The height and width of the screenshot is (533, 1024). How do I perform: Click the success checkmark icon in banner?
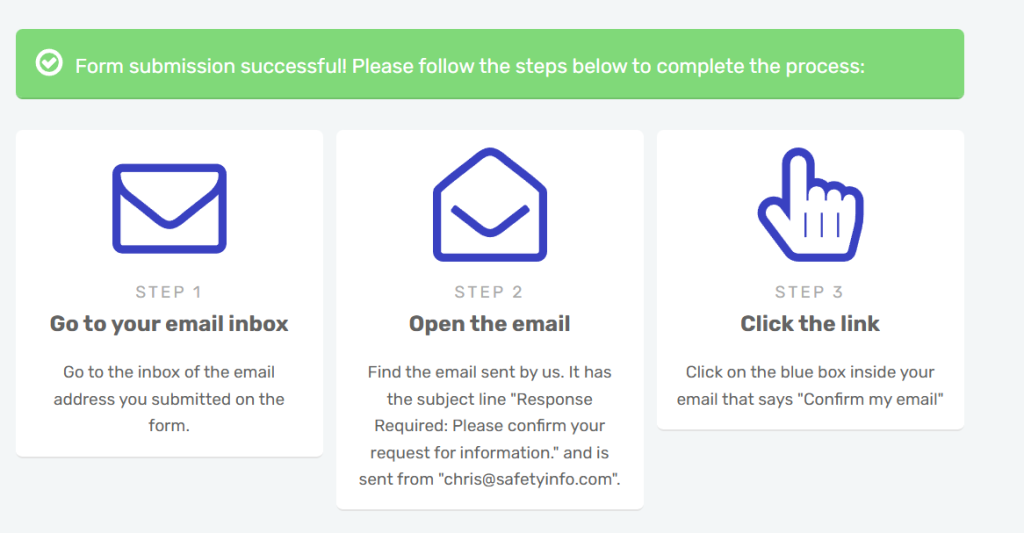(x=48, y=64)
